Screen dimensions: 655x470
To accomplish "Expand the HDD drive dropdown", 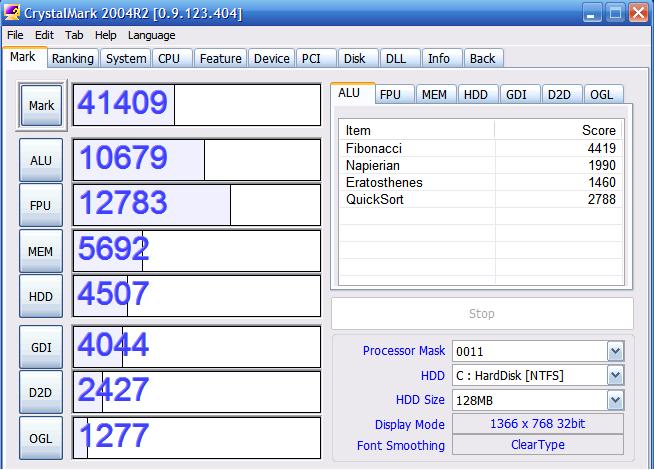I will (x=615, y=376).
